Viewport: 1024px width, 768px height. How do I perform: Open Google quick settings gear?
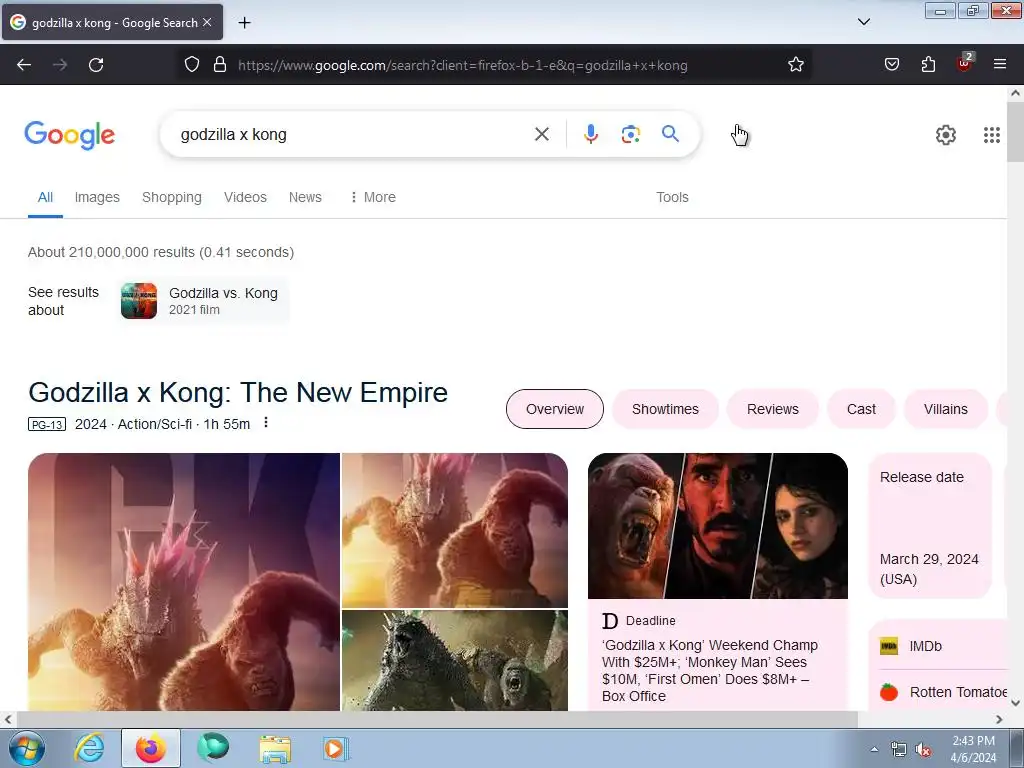[x=946, y=135]
